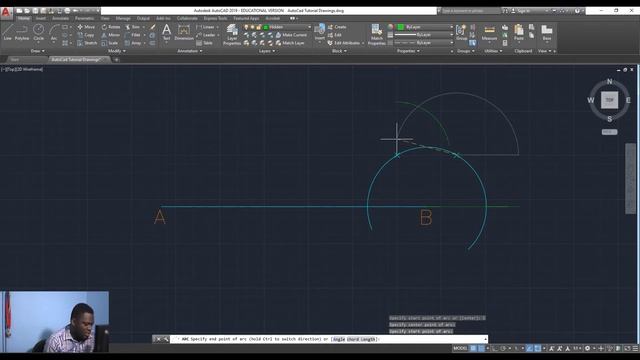Viewport: 640px width, 360px height.
Task: Click the Paste button
Action: click(x=519, y=32)
